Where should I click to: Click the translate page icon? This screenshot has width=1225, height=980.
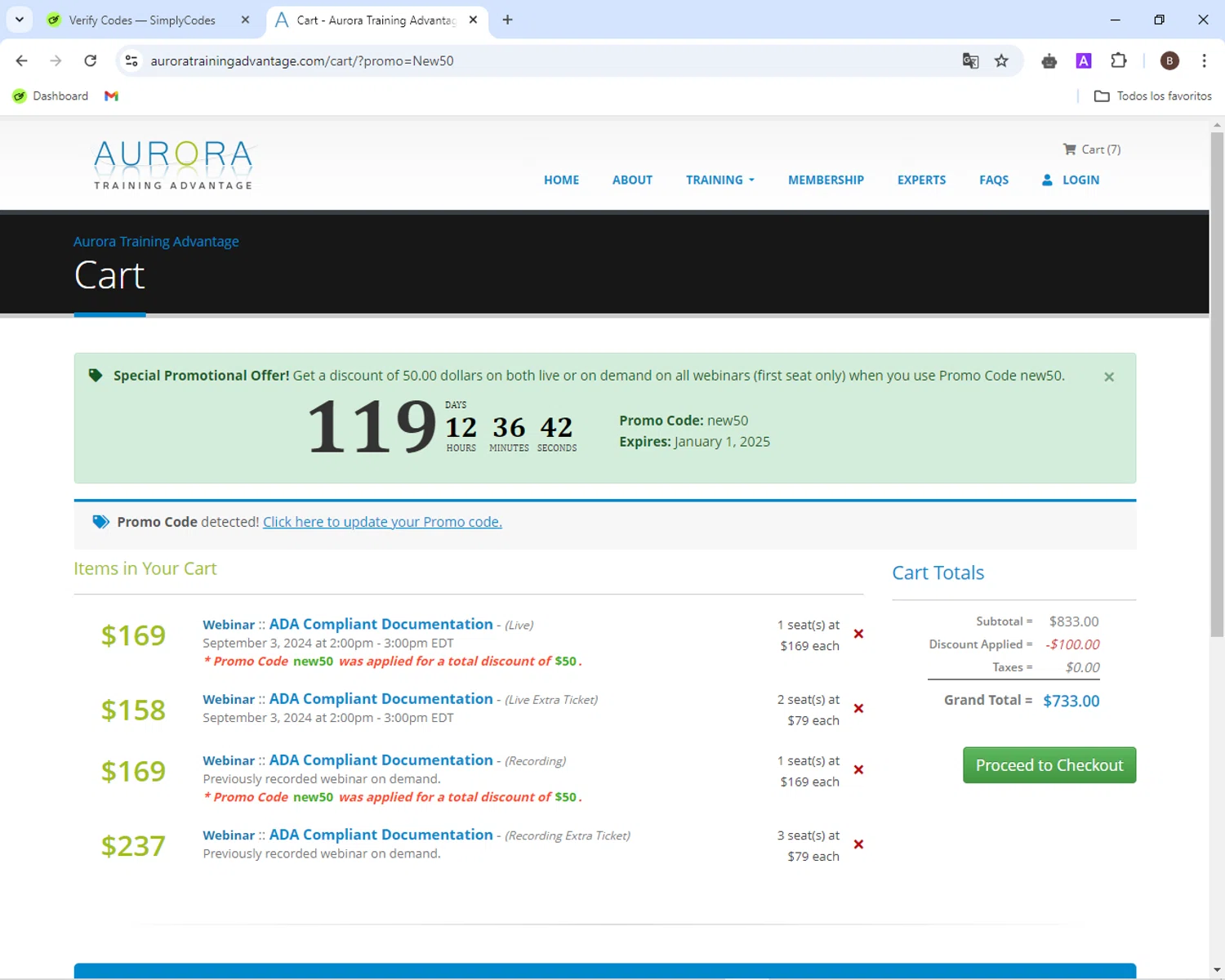click(x=970, y=60)
